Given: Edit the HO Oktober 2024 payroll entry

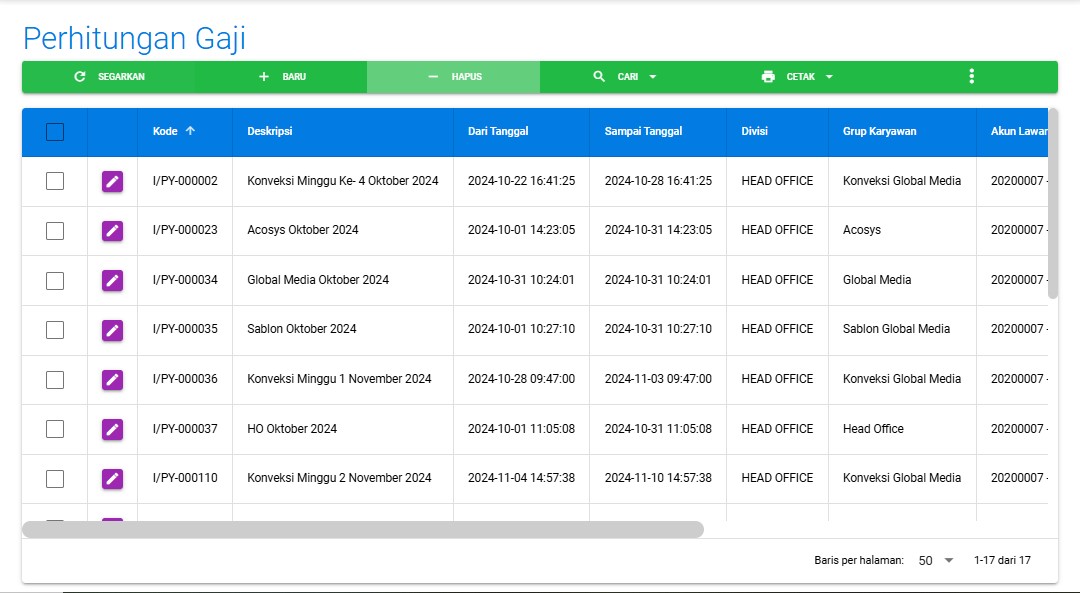Looking at the screenshot, I should tap(112, 429).
